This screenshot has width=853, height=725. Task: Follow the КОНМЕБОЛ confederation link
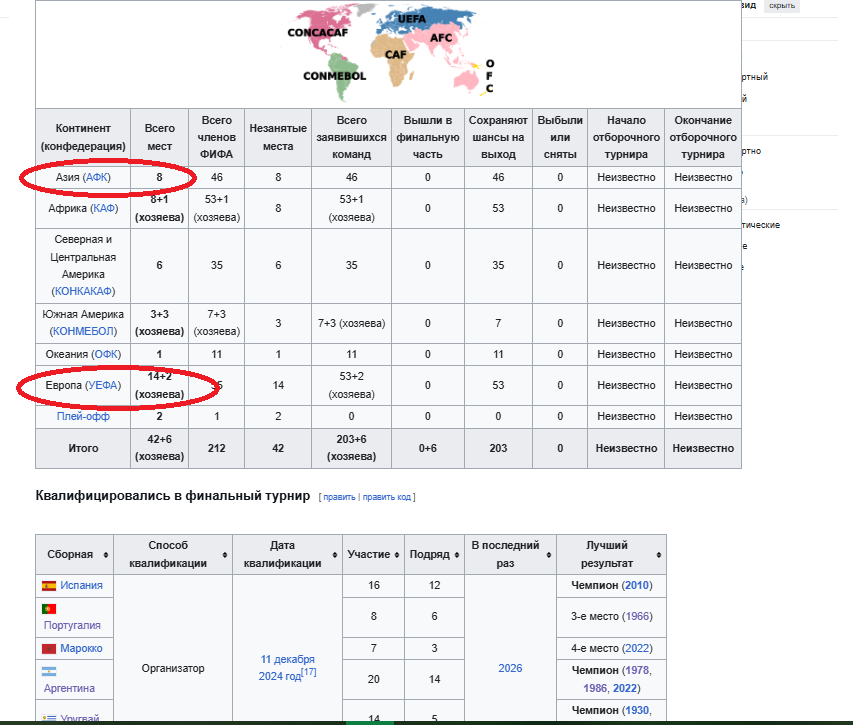pos(83,331)
